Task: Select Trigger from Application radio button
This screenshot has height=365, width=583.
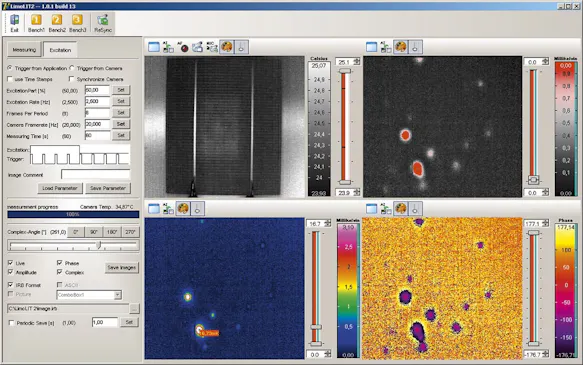Action: (x=10, y=68)
